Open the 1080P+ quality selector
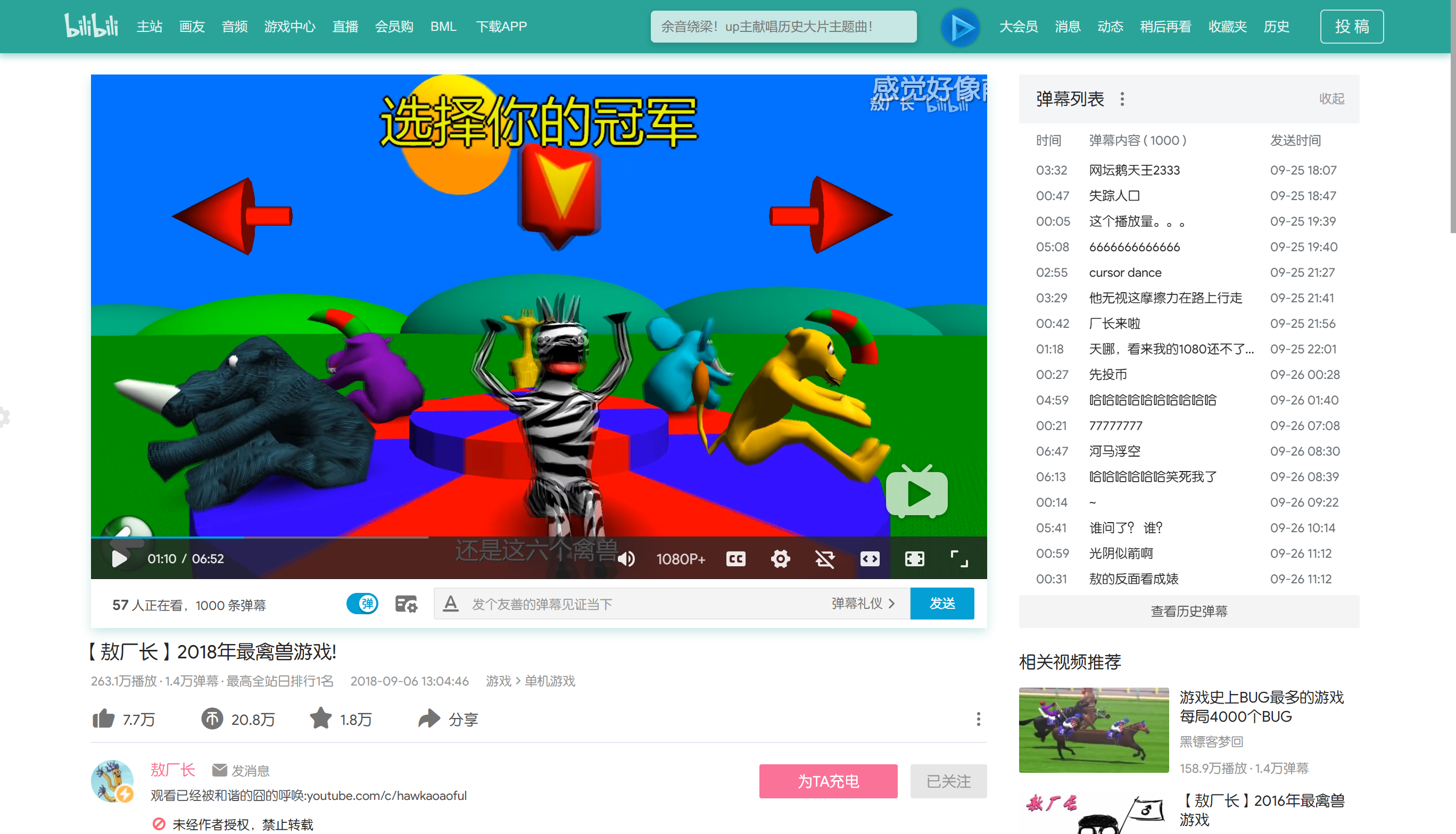This screenshot has width=1456, height=834. [680, 558]
